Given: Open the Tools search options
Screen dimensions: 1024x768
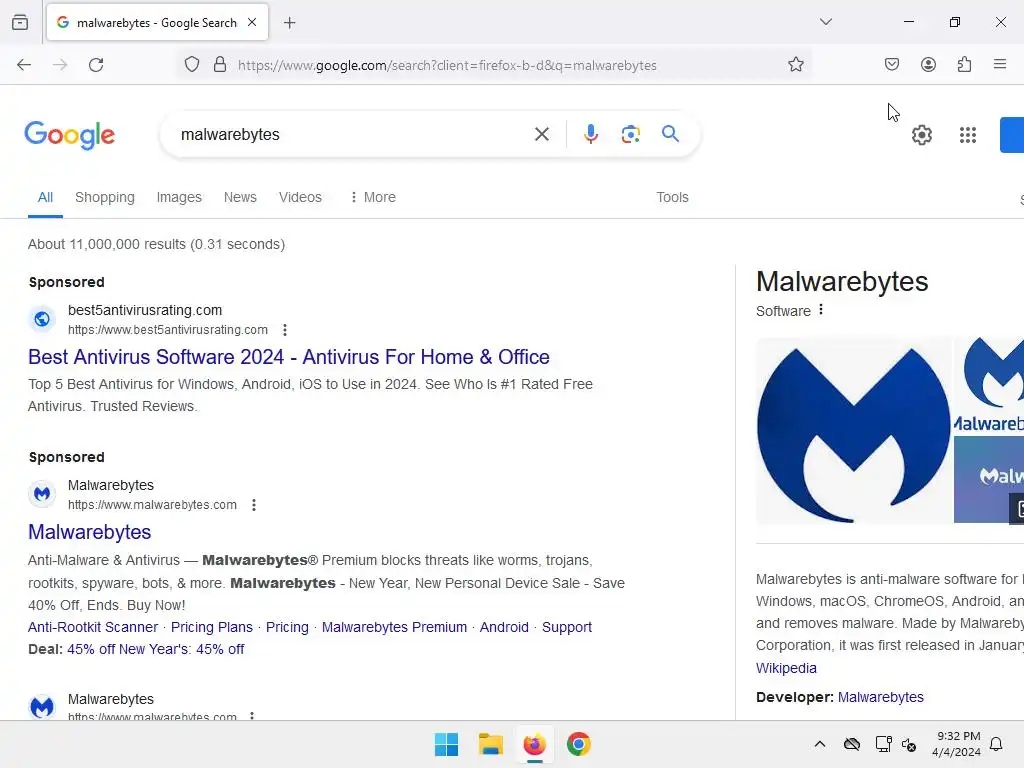Looking at the screenshot, I should pos(672,197).
